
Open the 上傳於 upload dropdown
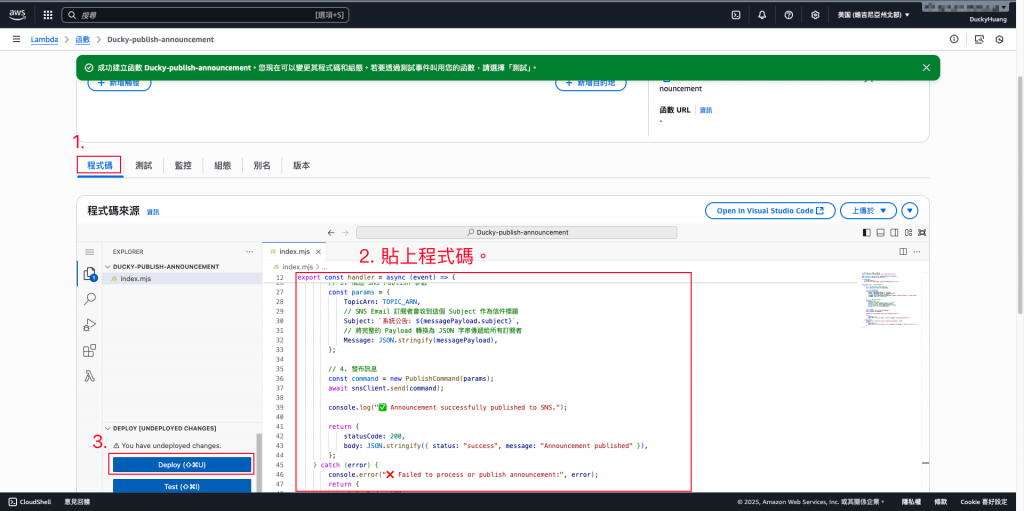point(869,210)
